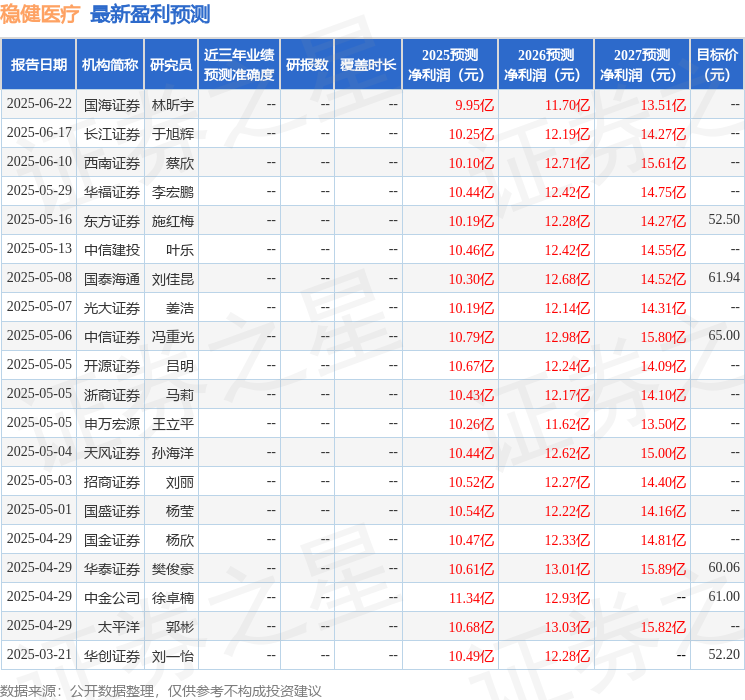Select the date 2025-06-22 cell
The height and width of the screenshot is (700, 745).
[x=39, y=104]
